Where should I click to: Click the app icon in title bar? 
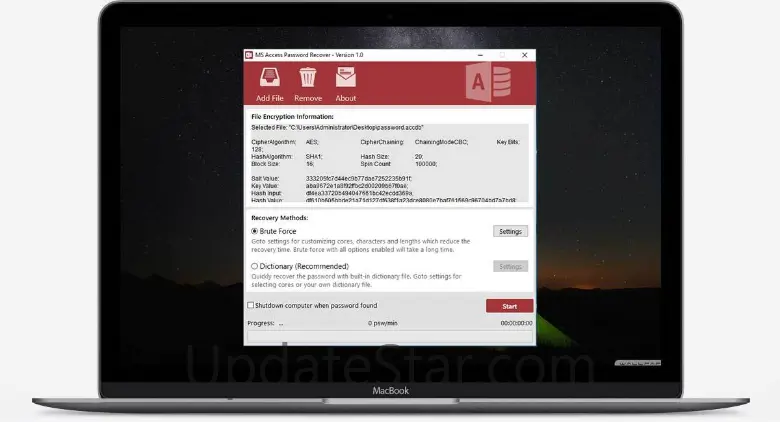click(249, 55)
